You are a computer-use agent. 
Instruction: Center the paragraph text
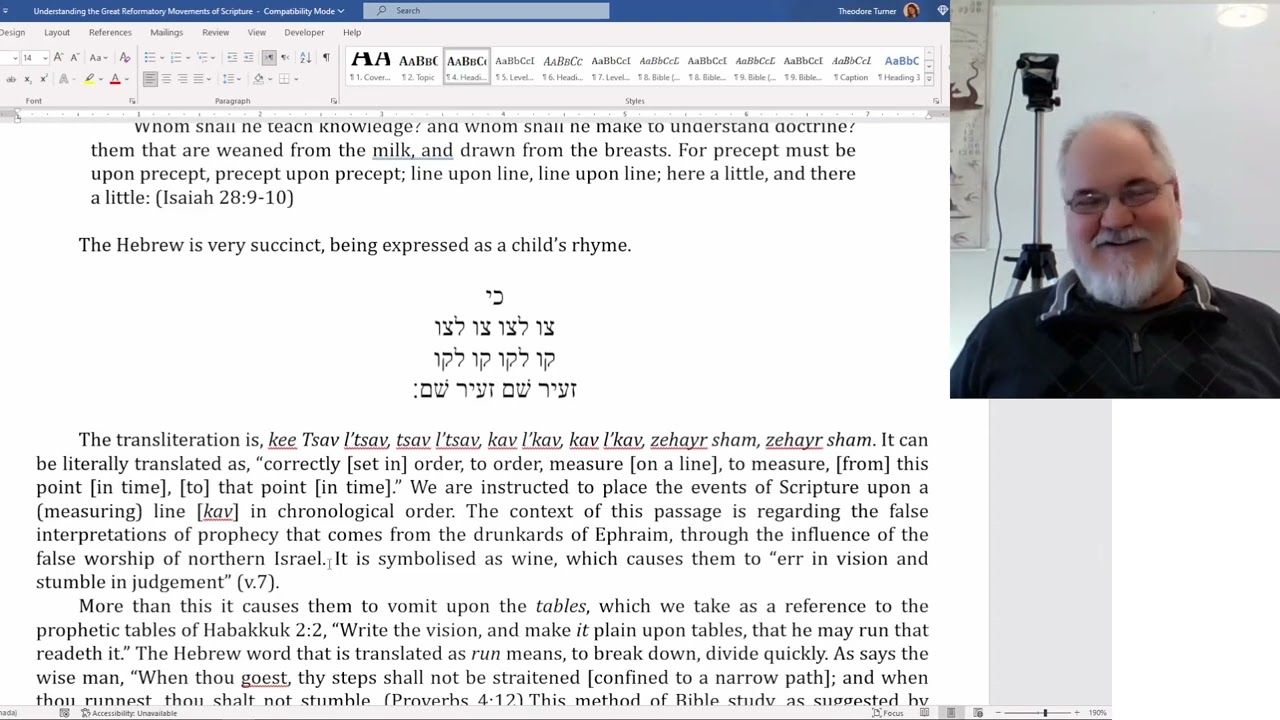click(166, 79)
